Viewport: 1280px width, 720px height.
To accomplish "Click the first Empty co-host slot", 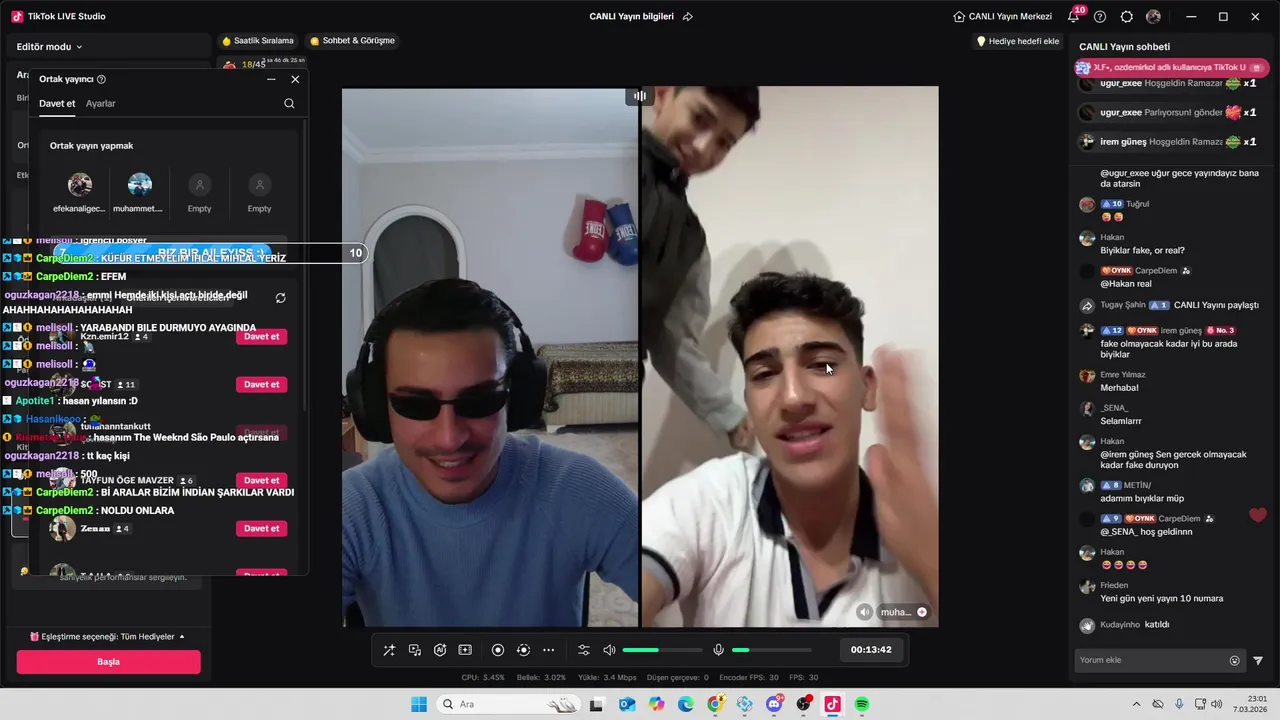I will coord(200,185).
